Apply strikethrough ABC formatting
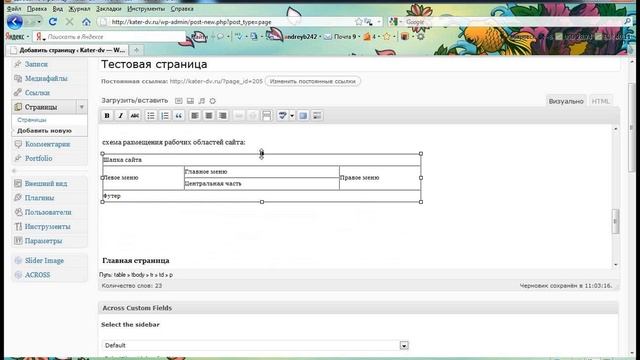 click(x=134, y=116)
